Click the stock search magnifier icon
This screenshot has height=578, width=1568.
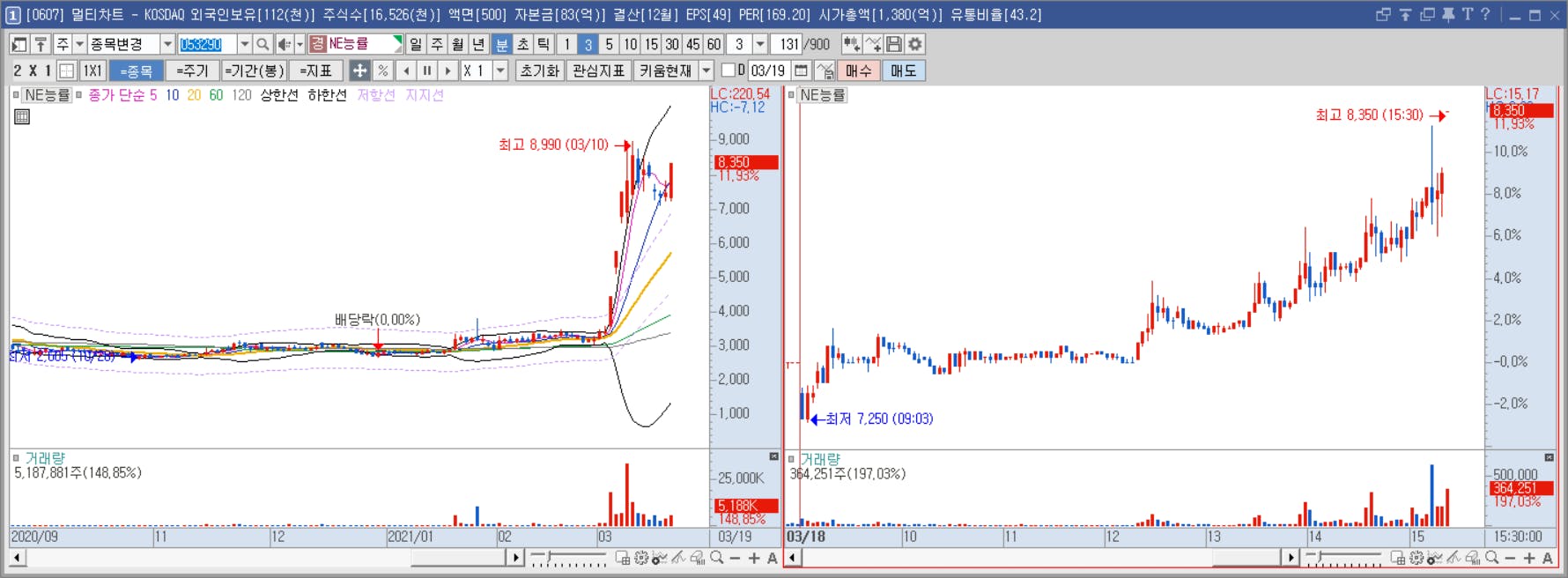tap(263, 44)
